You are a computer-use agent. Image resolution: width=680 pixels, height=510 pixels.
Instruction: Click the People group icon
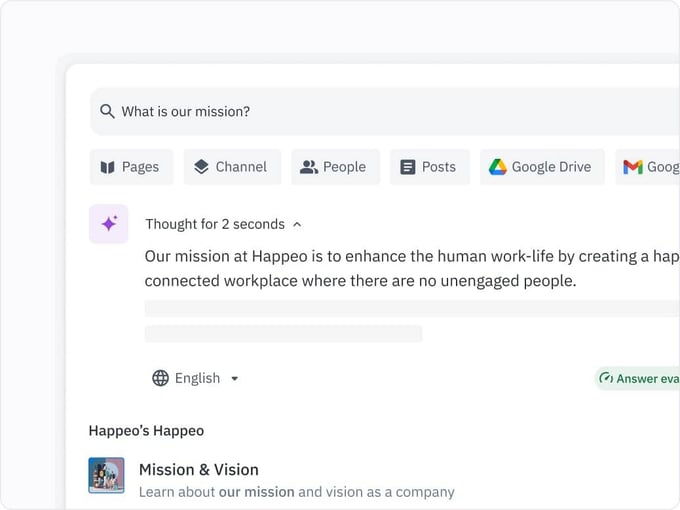309,167
